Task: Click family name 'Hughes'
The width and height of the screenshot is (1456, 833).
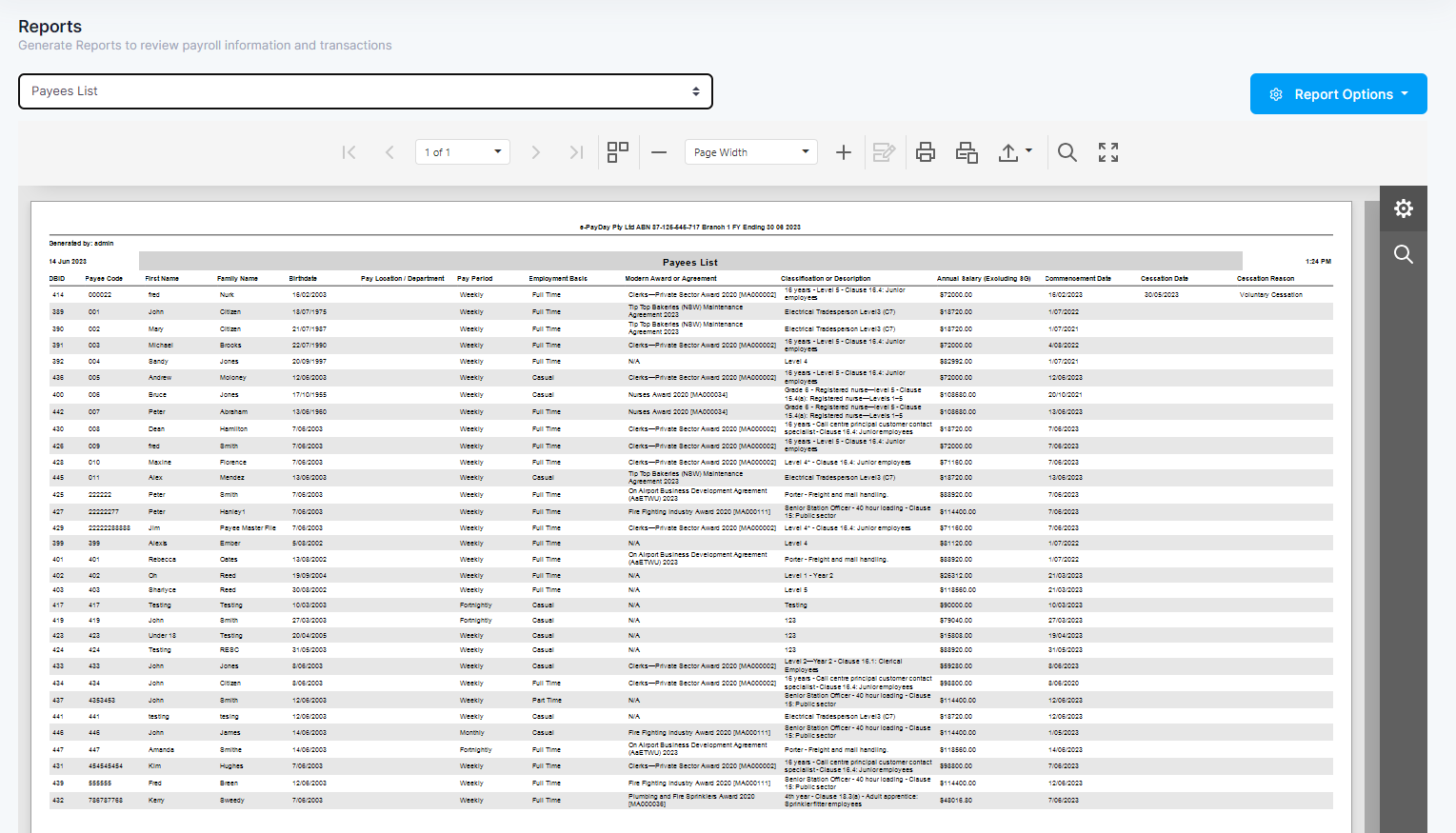Action: click(x=231, y=766)
